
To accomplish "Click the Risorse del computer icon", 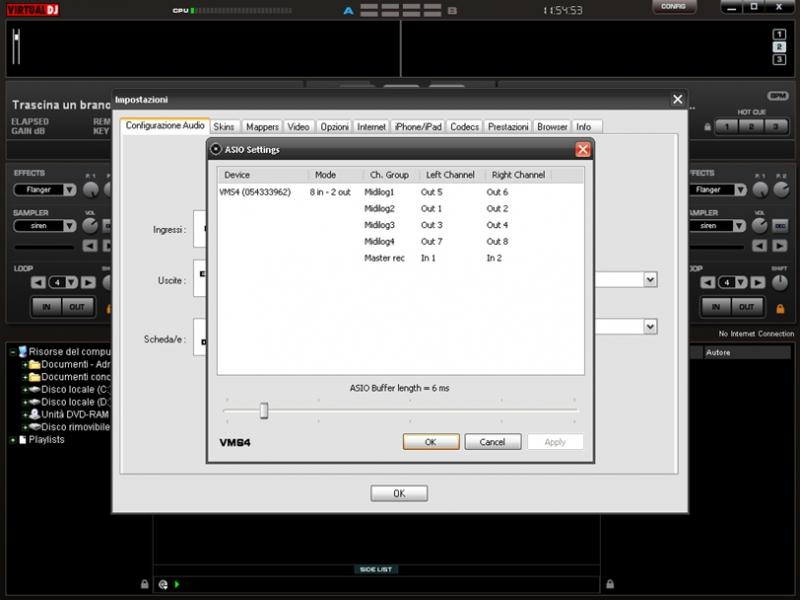I will (22, 352).
